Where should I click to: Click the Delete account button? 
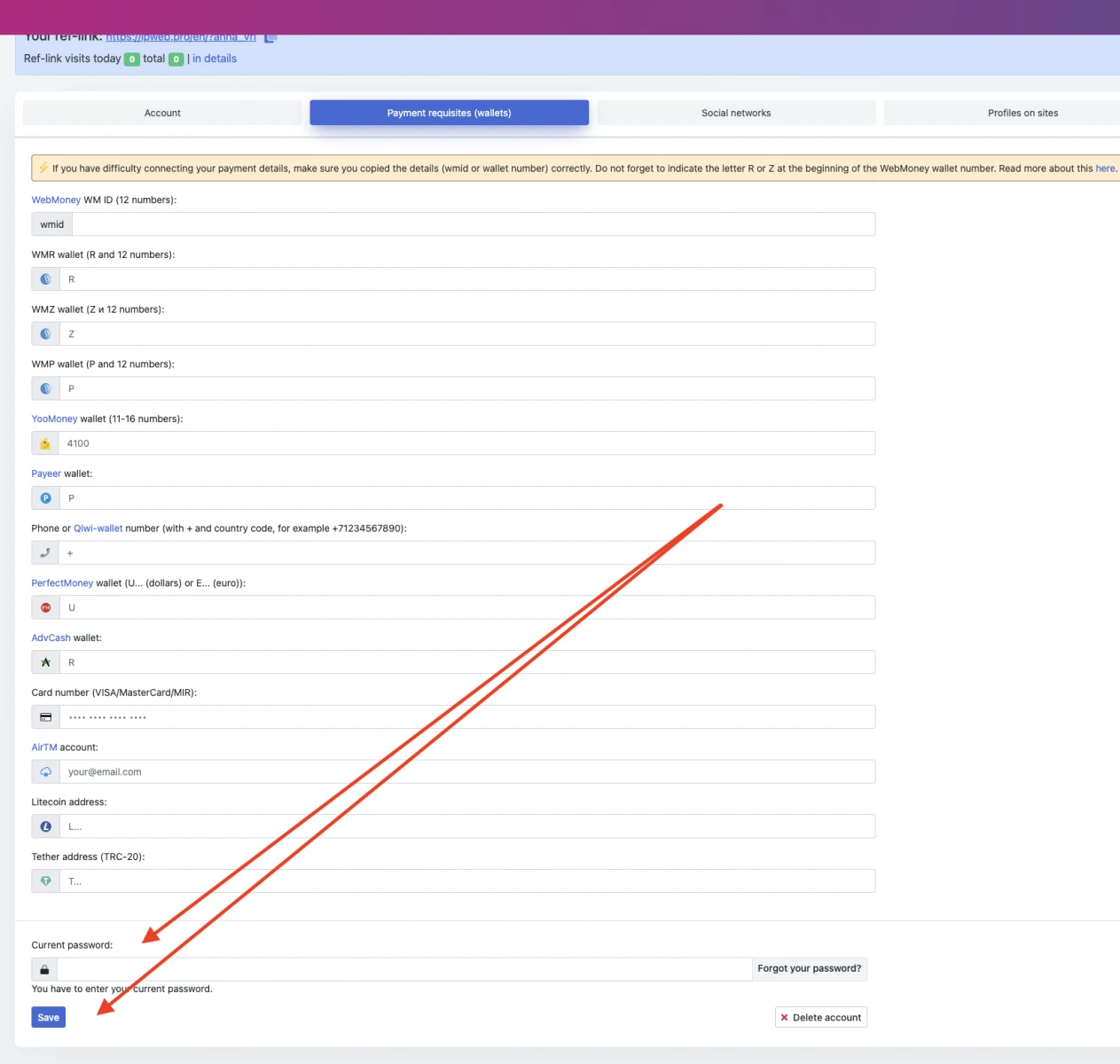point(820,1017)
